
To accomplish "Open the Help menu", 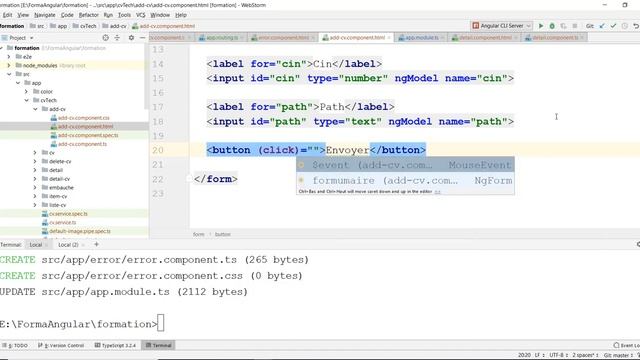I will [x=181, y=15].
